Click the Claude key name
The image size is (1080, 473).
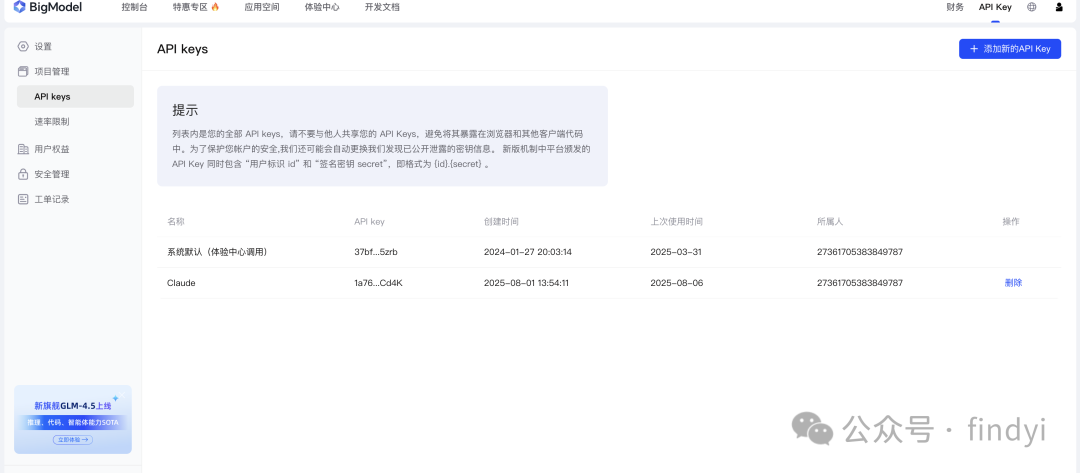point(181,283)
